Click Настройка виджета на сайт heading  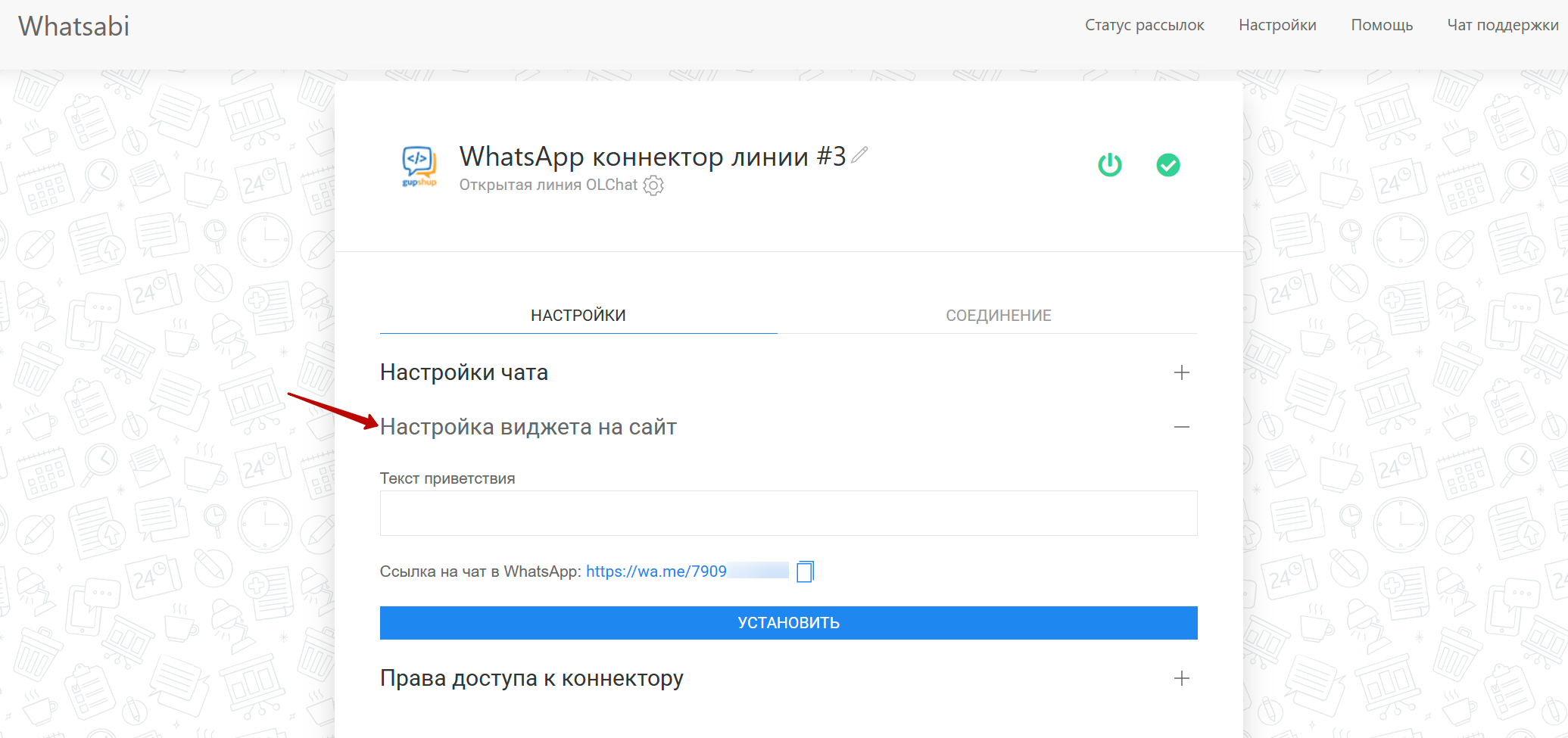(528, 427)
